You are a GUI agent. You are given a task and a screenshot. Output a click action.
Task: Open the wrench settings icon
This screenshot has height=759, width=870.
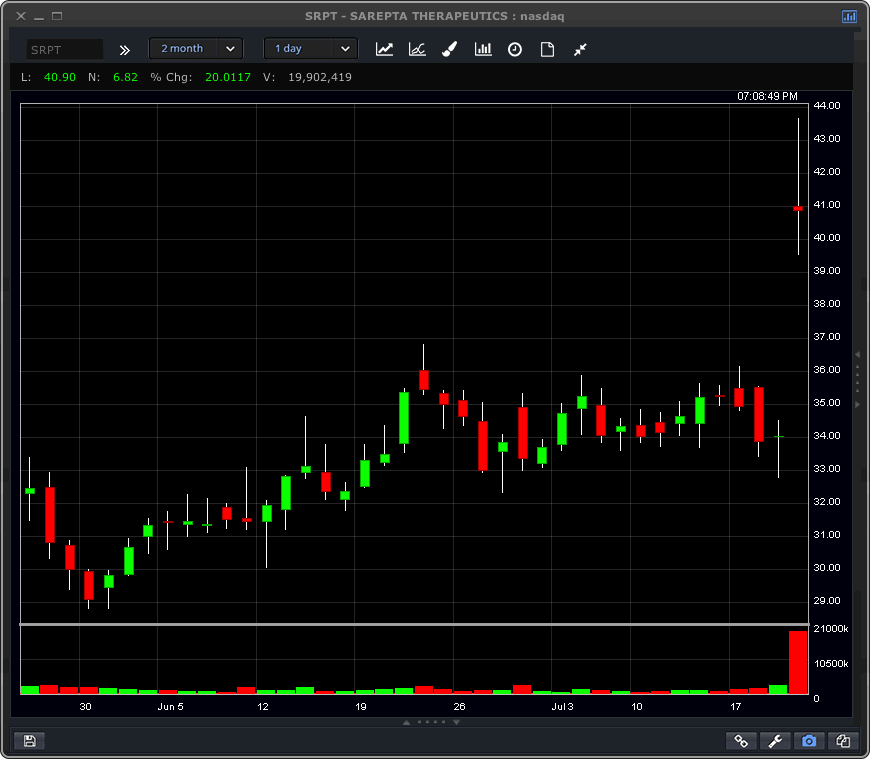(x=774, y=741)
